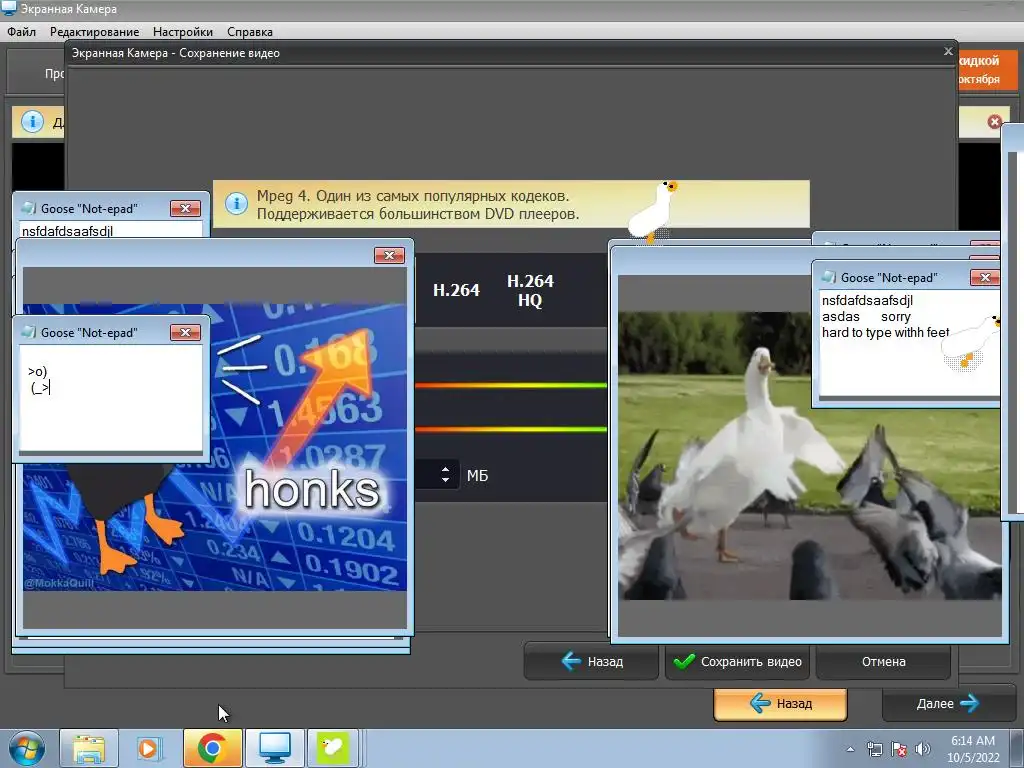
Task: Open the Редактирование menu
Action: point(94,31)
